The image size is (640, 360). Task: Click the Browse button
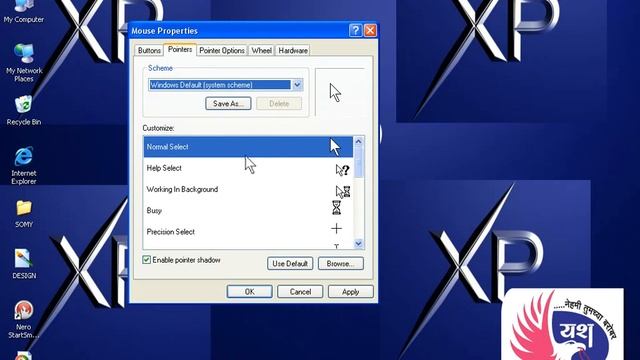[x=340, y=264]
